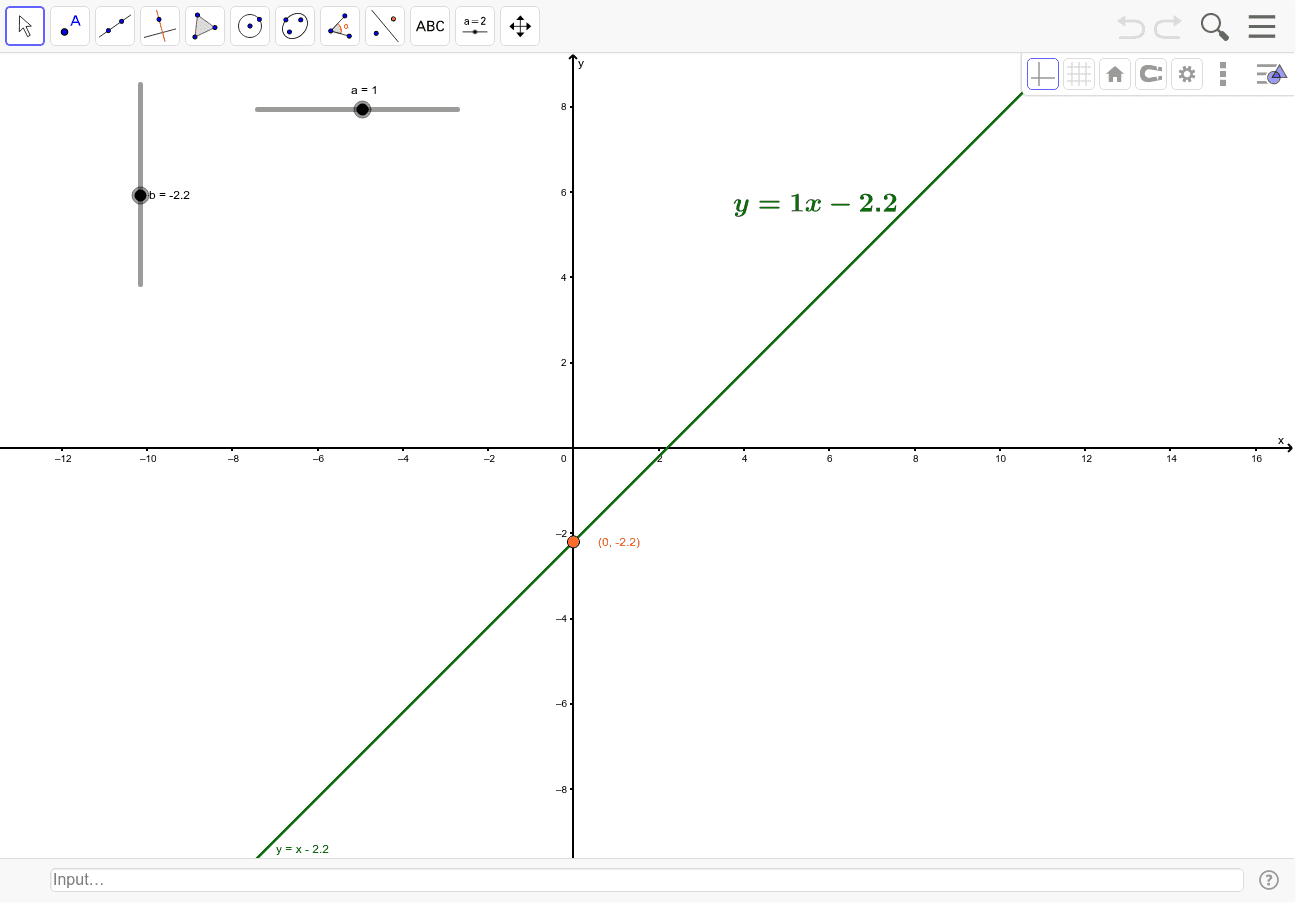This screenshot has height=903, width=1296.
Task: Open point capturing magnet options
Action: (x=1151, y=74)
